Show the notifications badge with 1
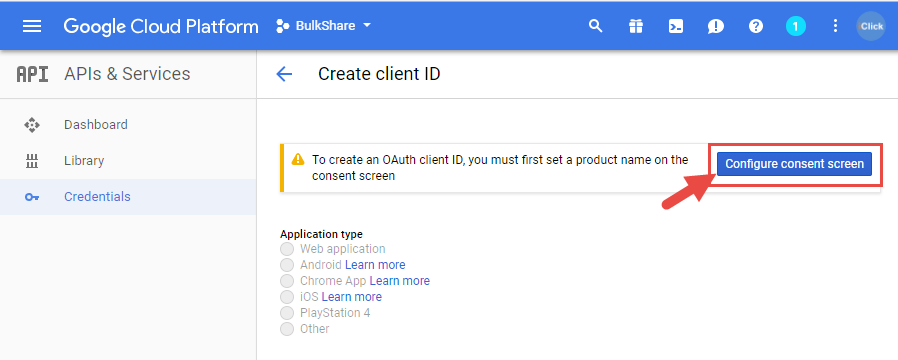Image resolution: width=898 pixels, height=360 pixels. (x=795, y=26)
